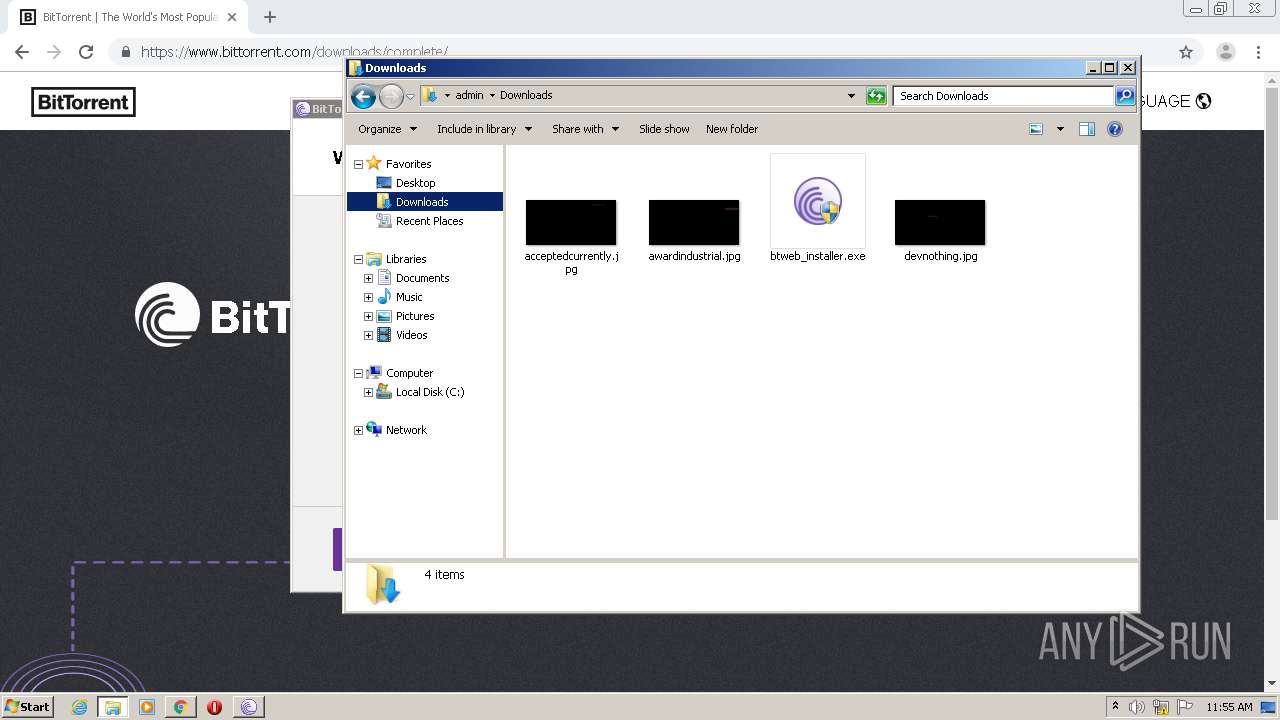Click the Search Downloads field
This screenshot has width=1280, height=720.
(x=1003, y=96)
